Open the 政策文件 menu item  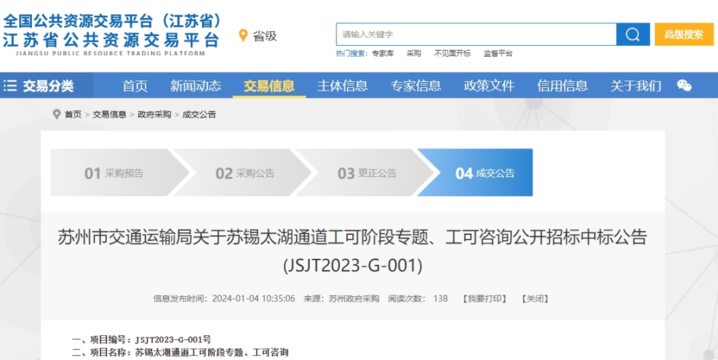pos(489,86)
